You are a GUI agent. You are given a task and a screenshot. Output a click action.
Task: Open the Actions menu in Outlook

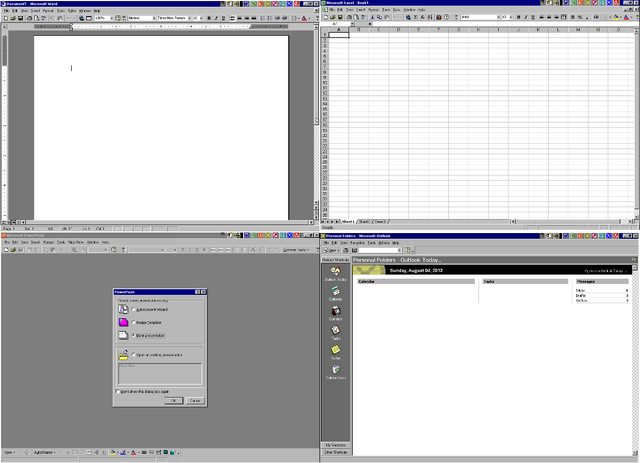coord(384,243)
